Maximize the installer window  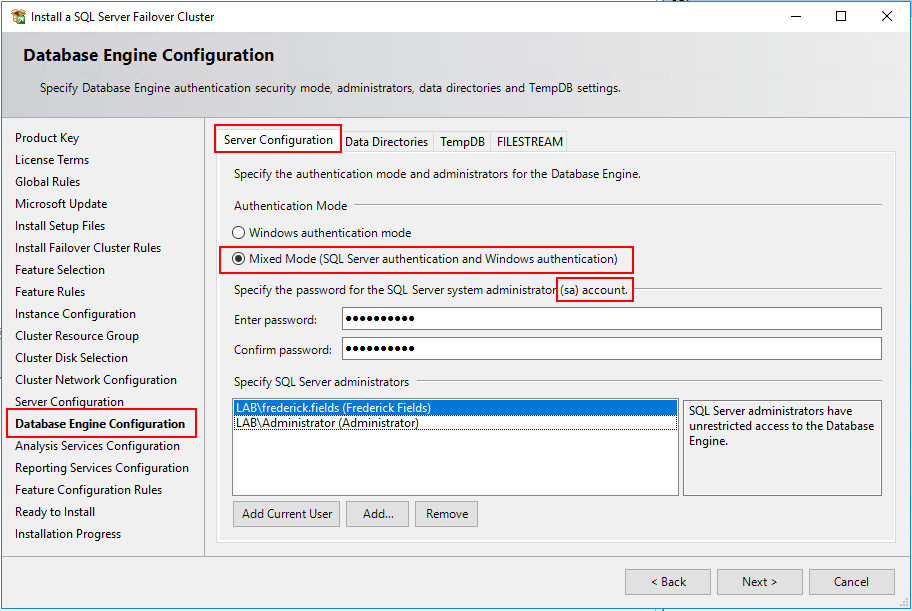tap(841, 16)
